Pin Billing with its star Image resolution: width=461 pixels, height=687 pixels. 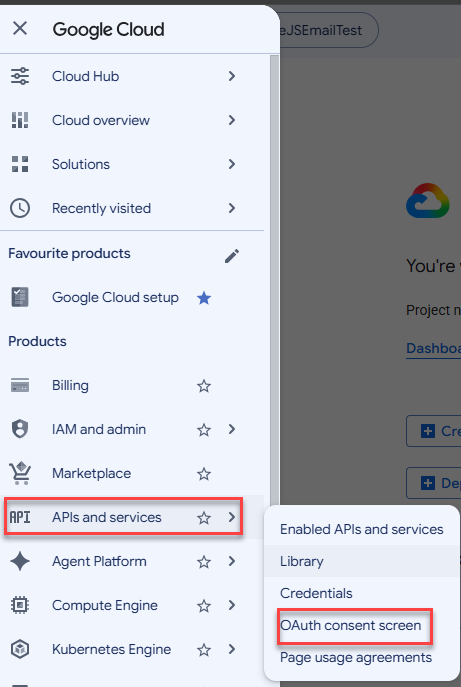204,386
